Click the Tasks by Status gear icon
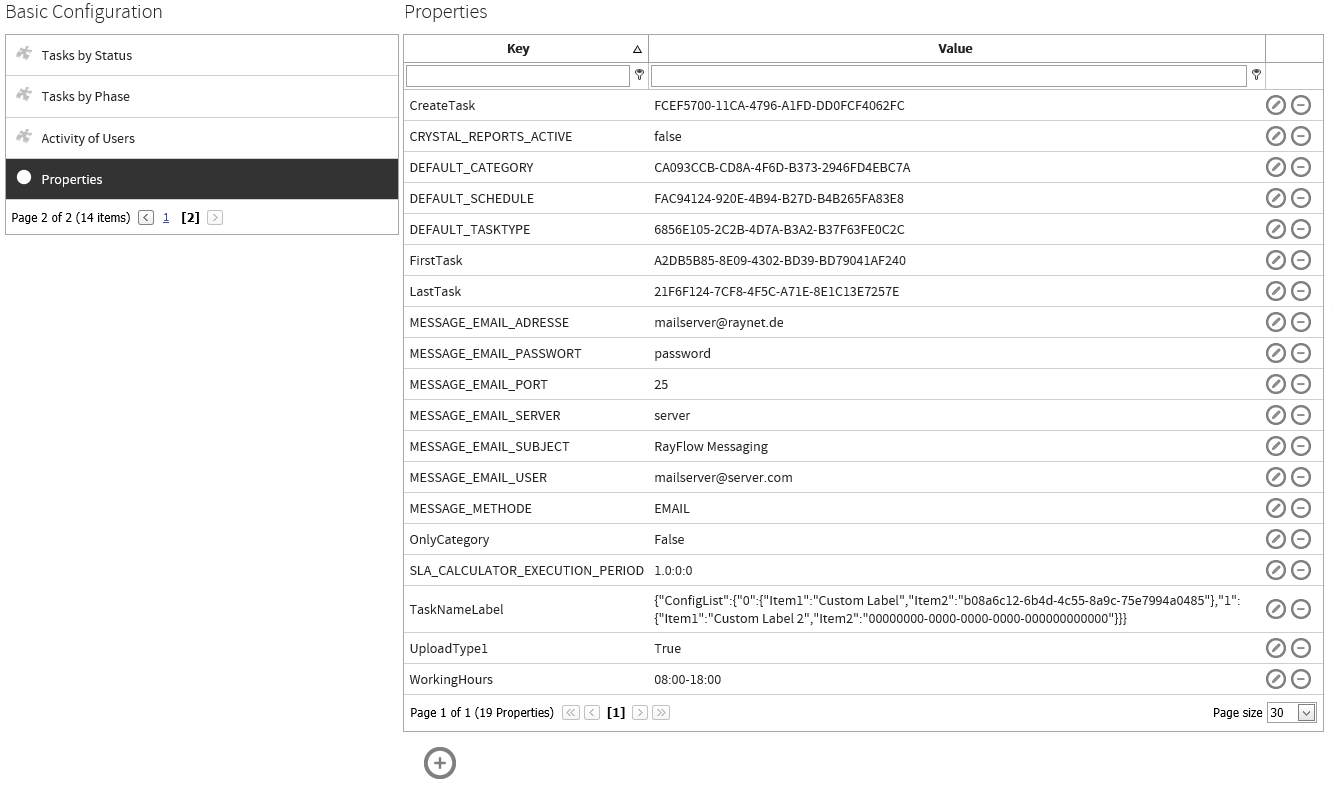The height and width of the screenshot is (791, 1333). (x=24, y=54)
